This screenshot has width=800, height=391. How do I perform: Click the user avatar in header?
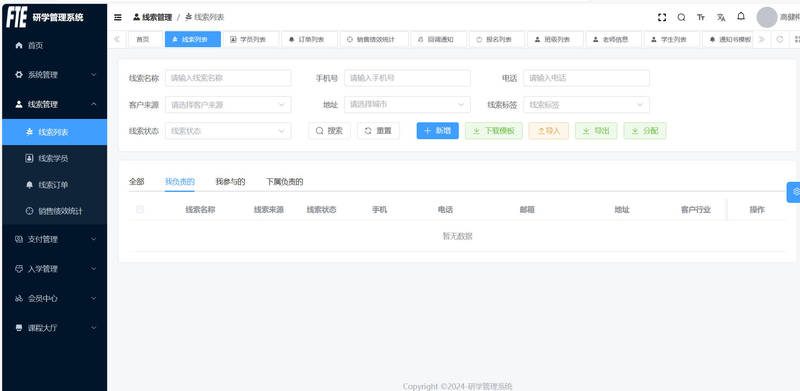(766, 17)
